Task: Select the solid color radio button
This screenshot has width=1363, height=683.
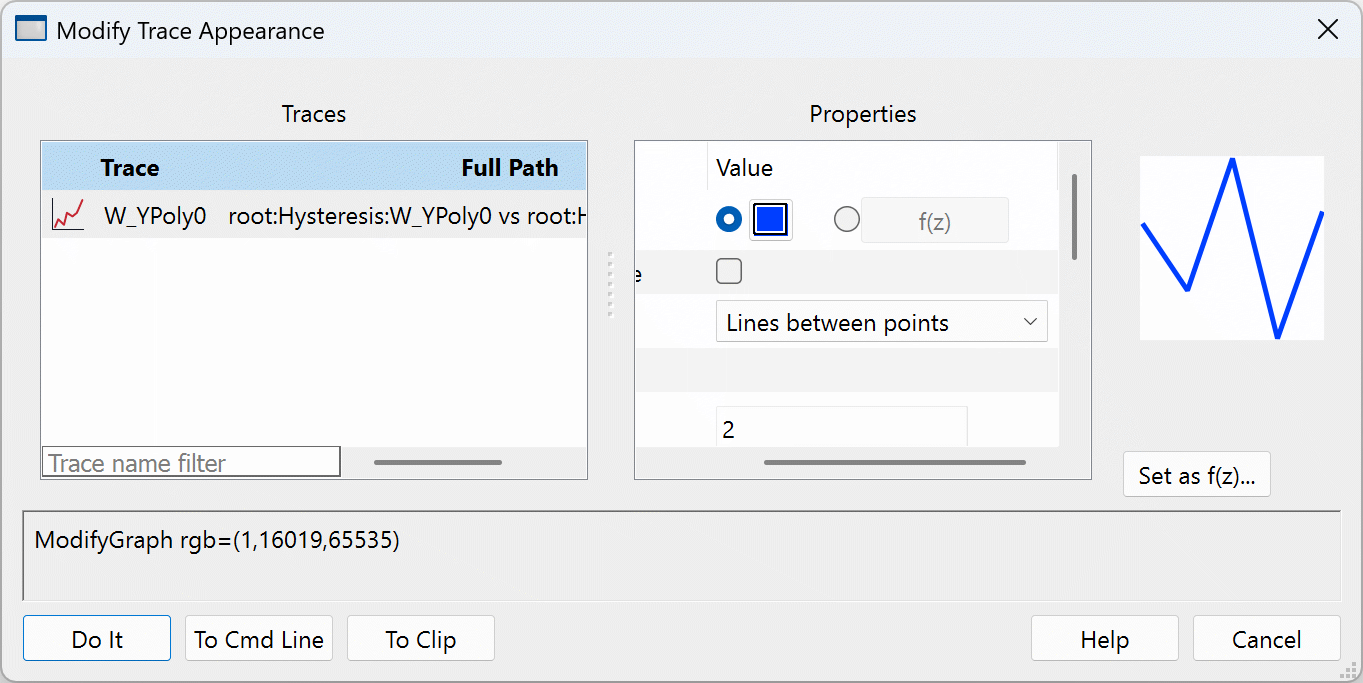Action: 729,219
